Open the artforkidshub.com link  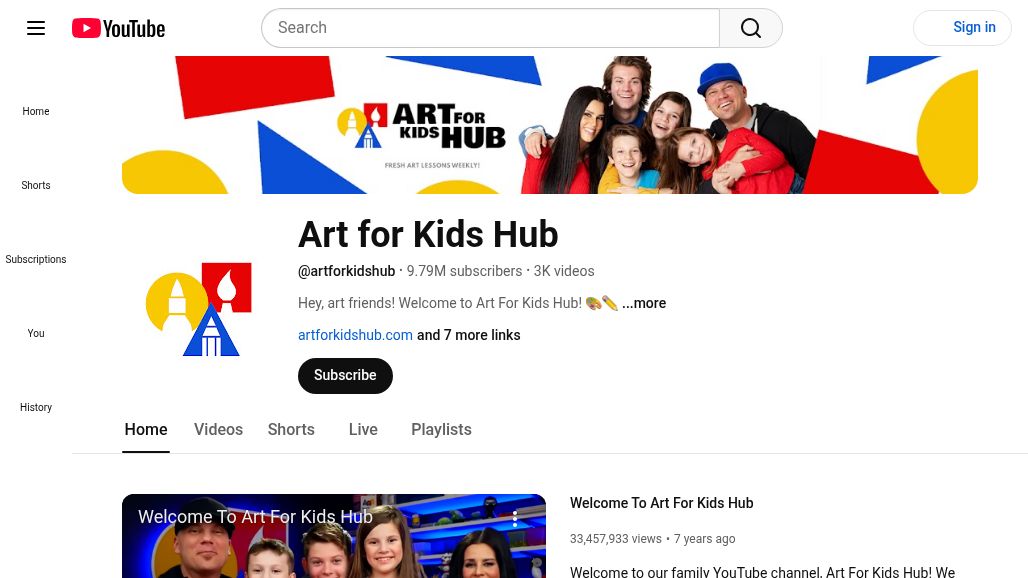355,336
